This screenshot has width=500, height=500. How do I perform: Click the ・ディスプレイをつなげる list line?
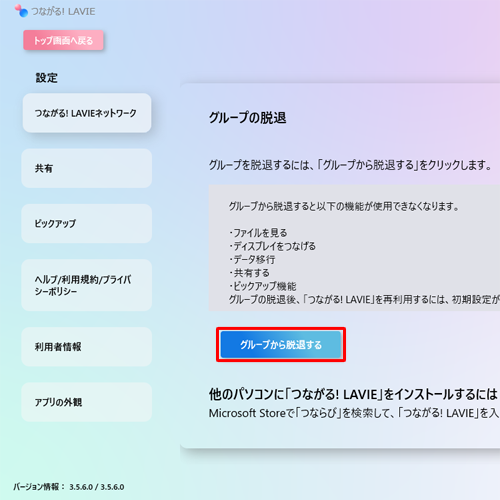[272, 246]
